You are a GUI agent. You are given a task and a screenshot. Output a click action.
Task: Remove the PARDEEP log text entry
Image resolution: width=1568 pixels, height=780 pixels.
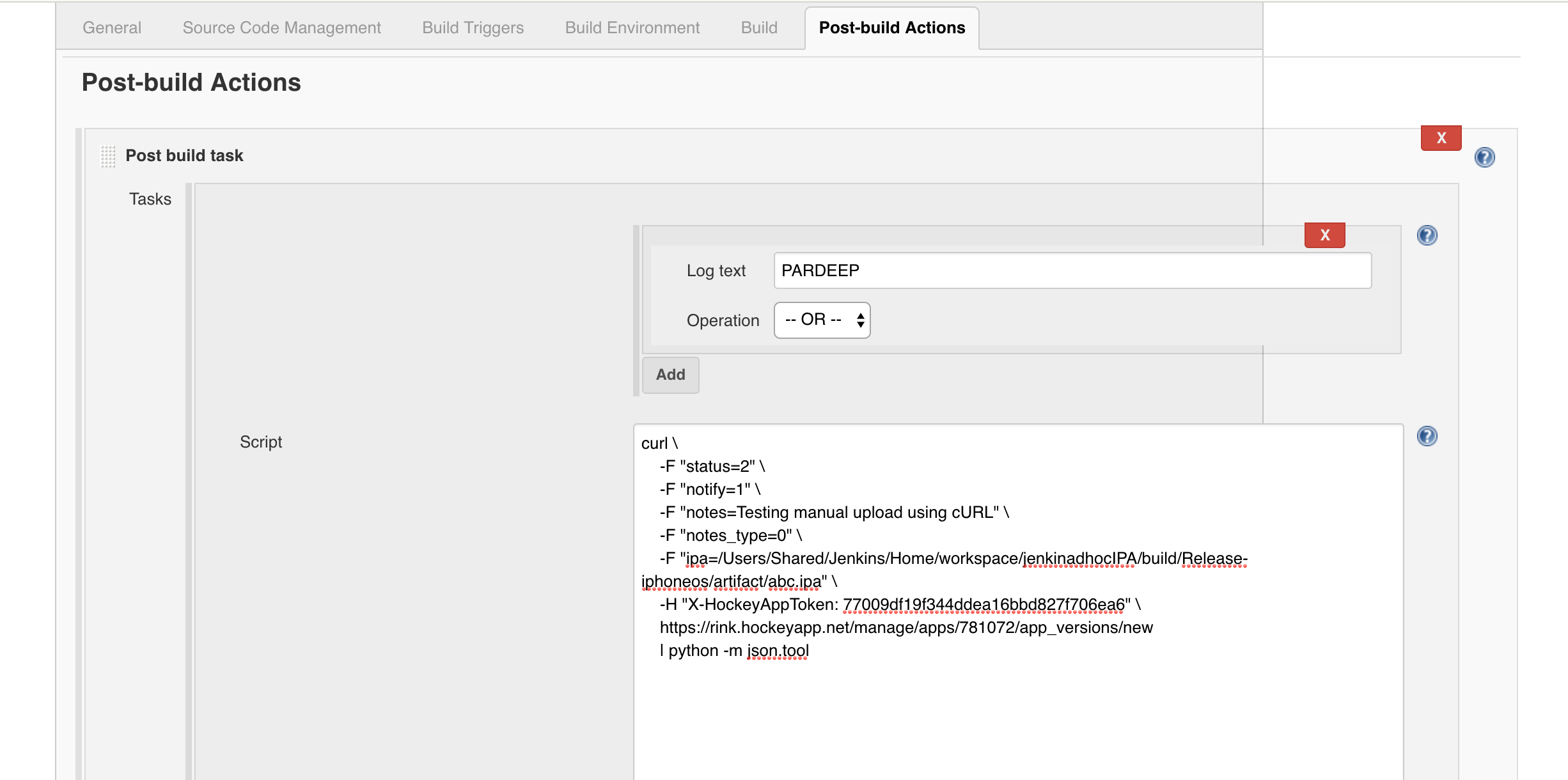(1324, 235)
